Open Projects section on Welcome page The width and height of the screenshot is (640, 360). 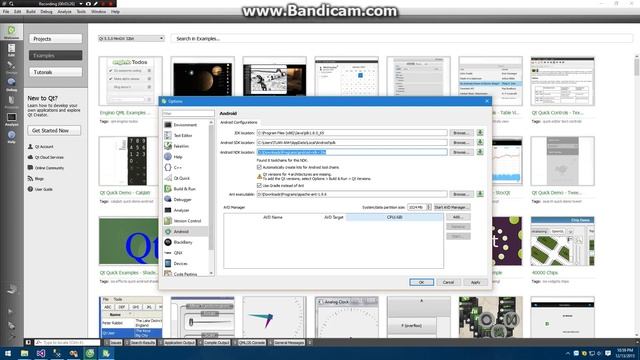tap(56, 39)
